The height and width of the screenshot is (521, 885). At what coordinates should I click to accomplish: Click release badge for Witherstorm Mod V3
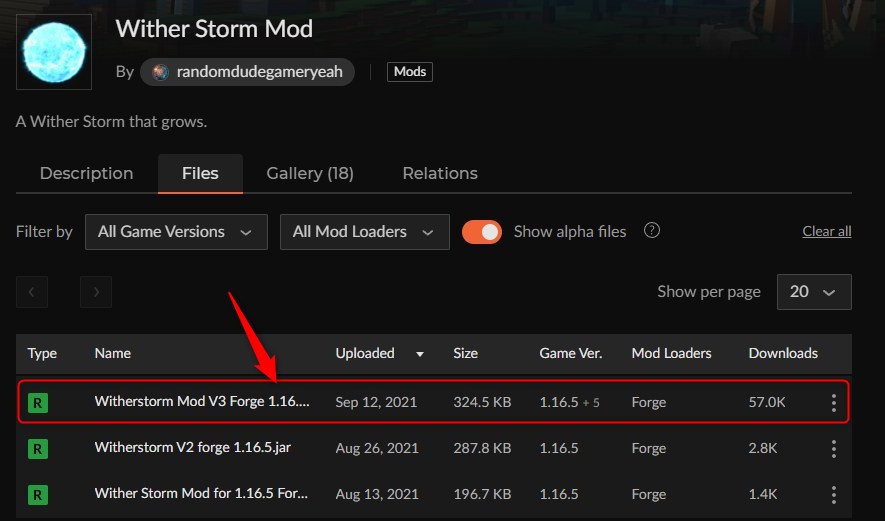pos(38,402)
